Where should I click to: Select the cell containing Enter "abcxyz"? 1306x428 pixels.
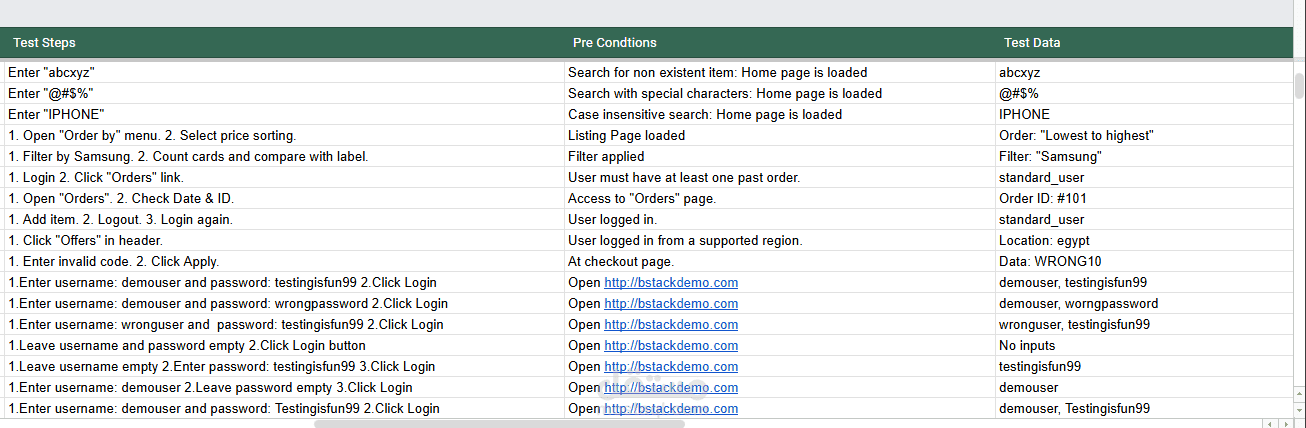51,73
